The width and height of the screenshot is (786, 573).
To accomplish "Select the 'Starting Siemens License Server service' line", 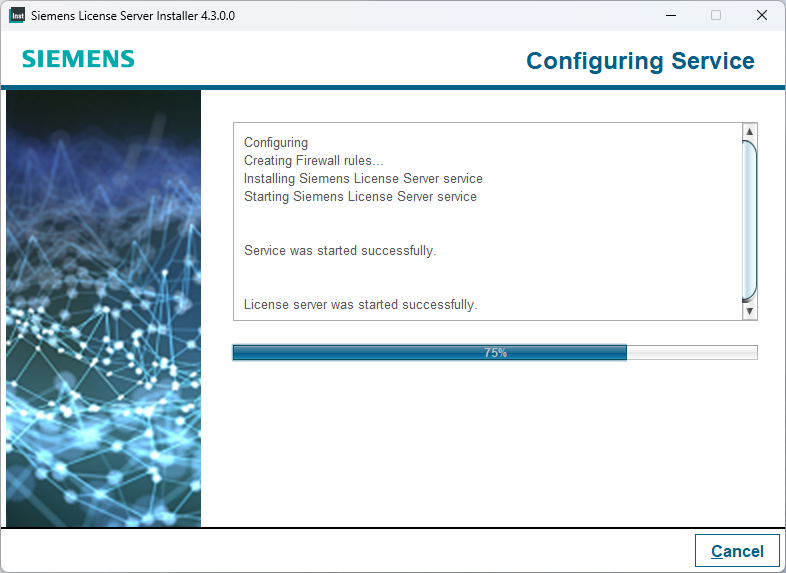I will [x=360, y=197].
